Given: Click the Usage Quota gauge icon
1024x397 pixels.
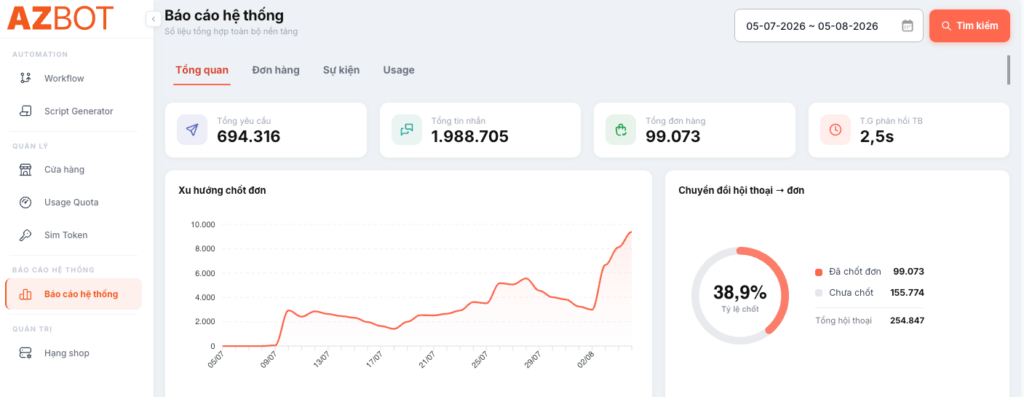Looking at the screenshot, I should tap(25, 202).
